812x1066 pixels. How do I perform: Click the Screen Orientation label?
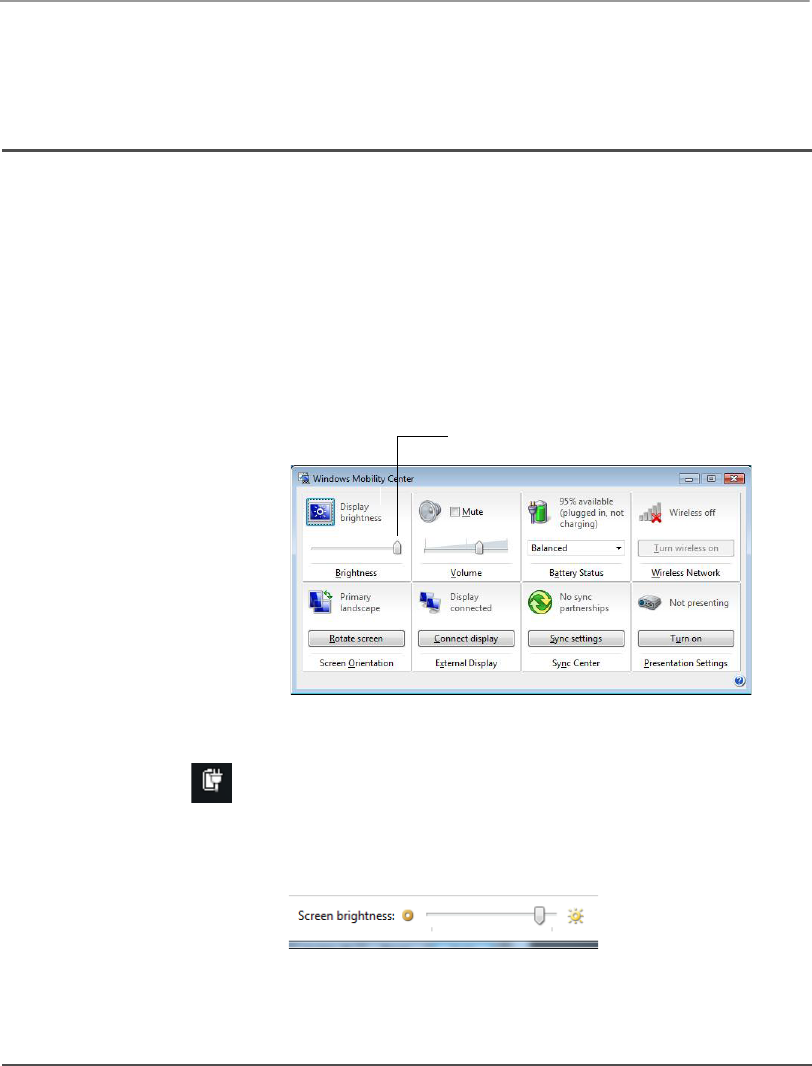356,663
